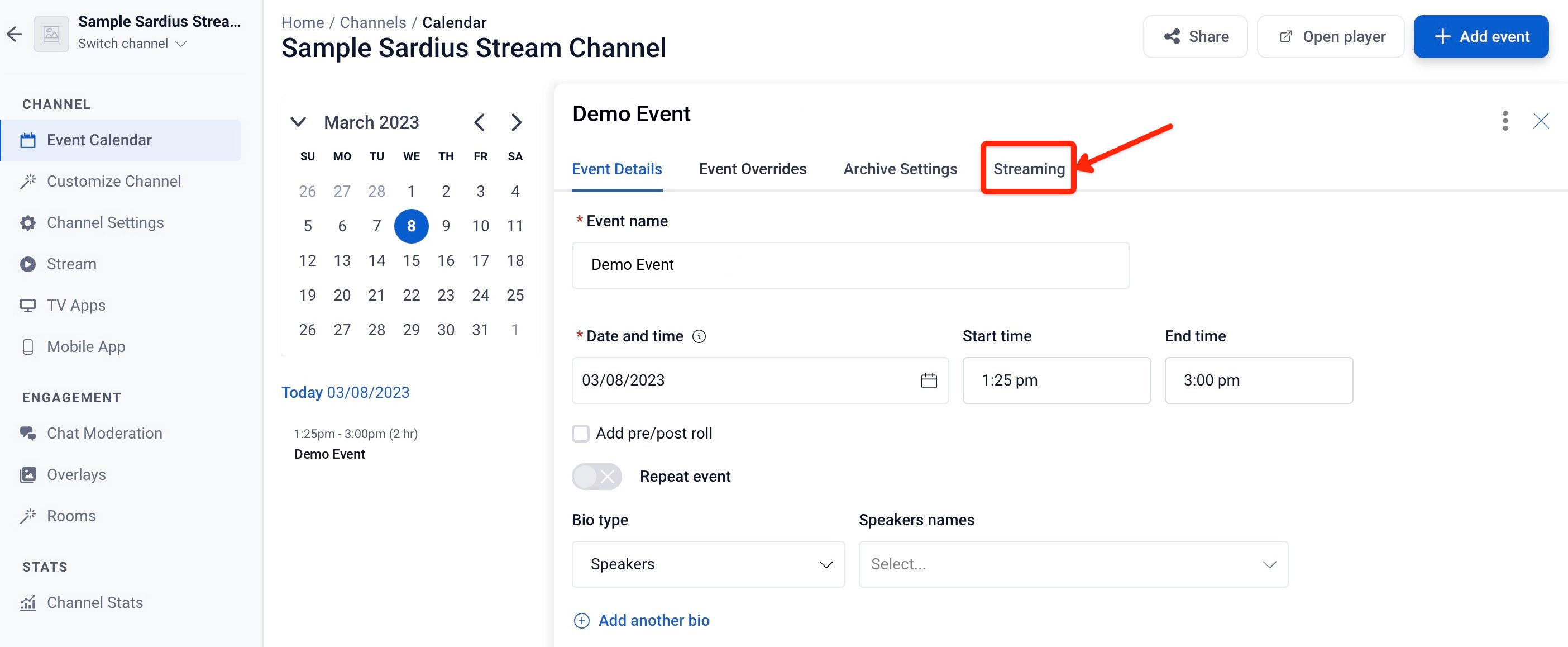This screenshot has height=647, width=1568.
Task: Switch to the Streaming tab
Action: (x=1029, y=169)
